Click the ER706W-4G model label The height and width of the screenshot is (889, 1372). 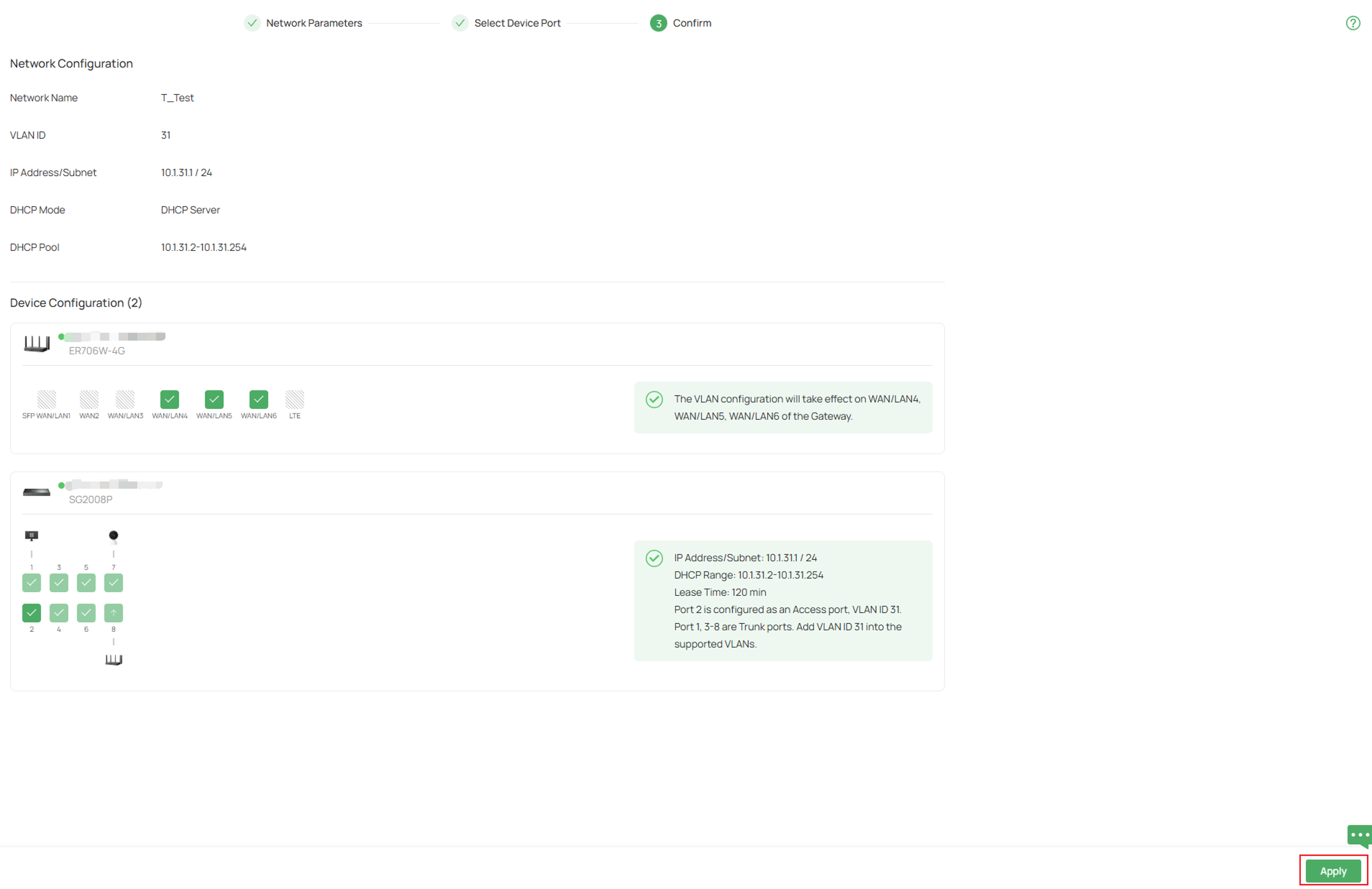tap(97, 351)
